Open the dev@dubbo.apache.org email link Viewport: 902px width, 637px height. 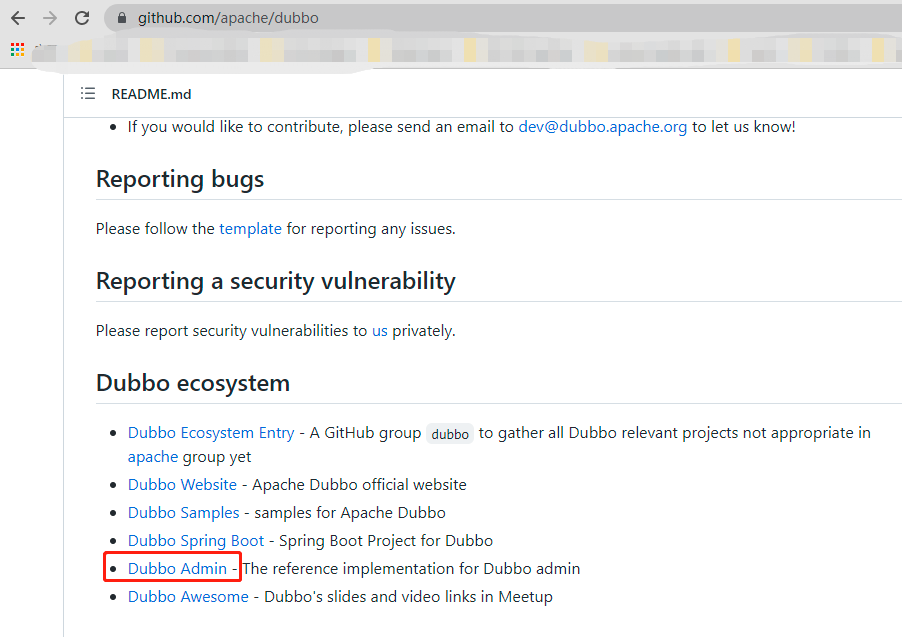(x=602, y=126)
